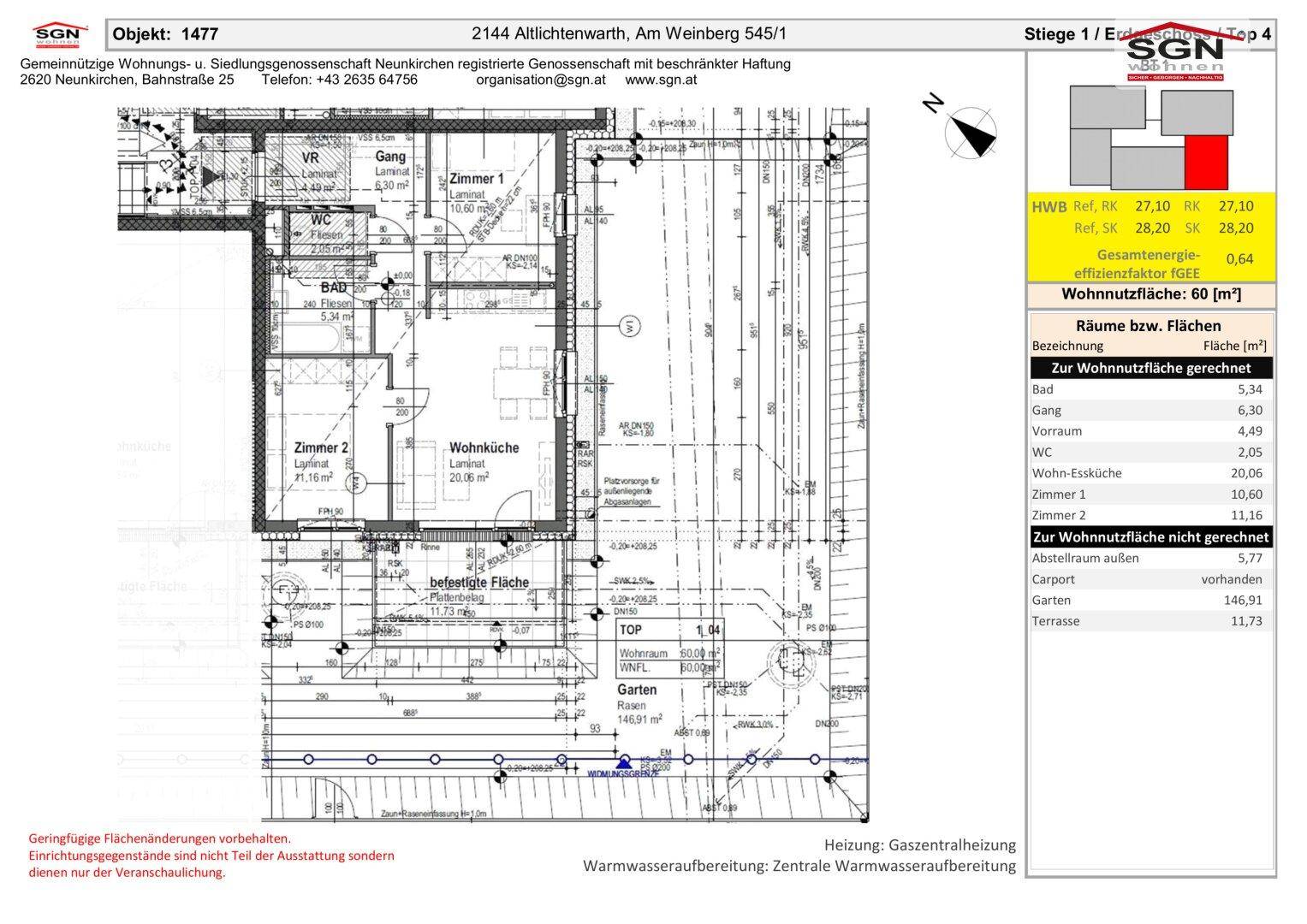Click the 'BAD' room label on floor plan
This screenshot has width=1307, height=924.
tap(334, 288)
